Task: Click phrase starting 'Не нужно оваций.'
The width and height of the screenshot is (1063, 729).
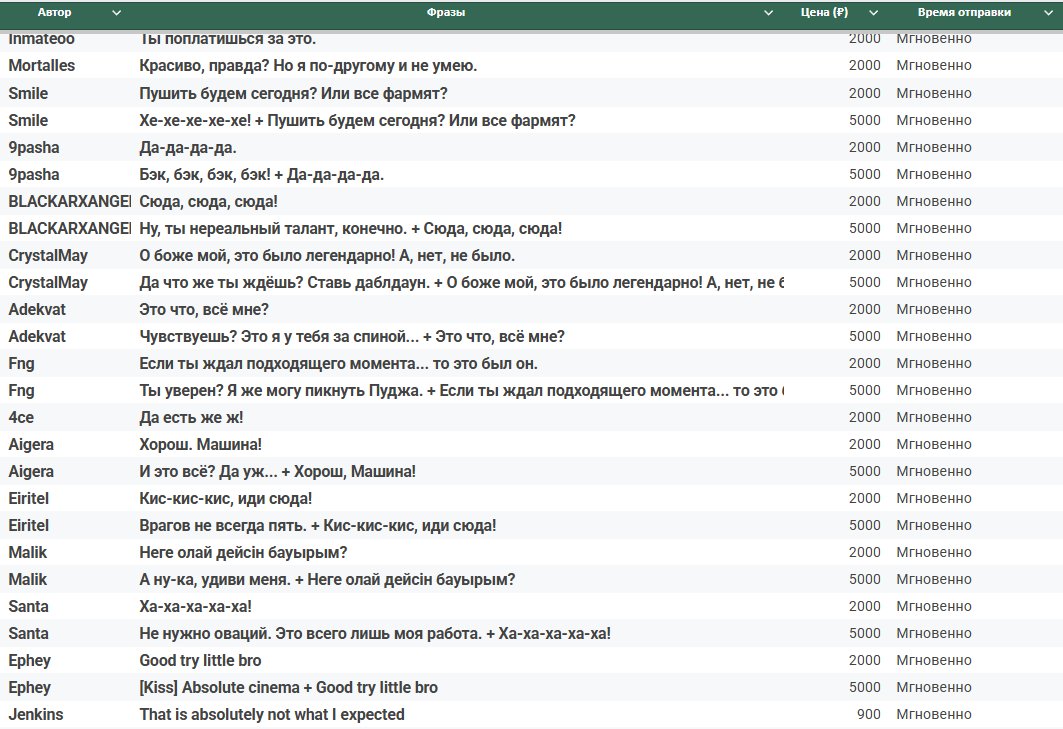Action: (x=375, y=633)
